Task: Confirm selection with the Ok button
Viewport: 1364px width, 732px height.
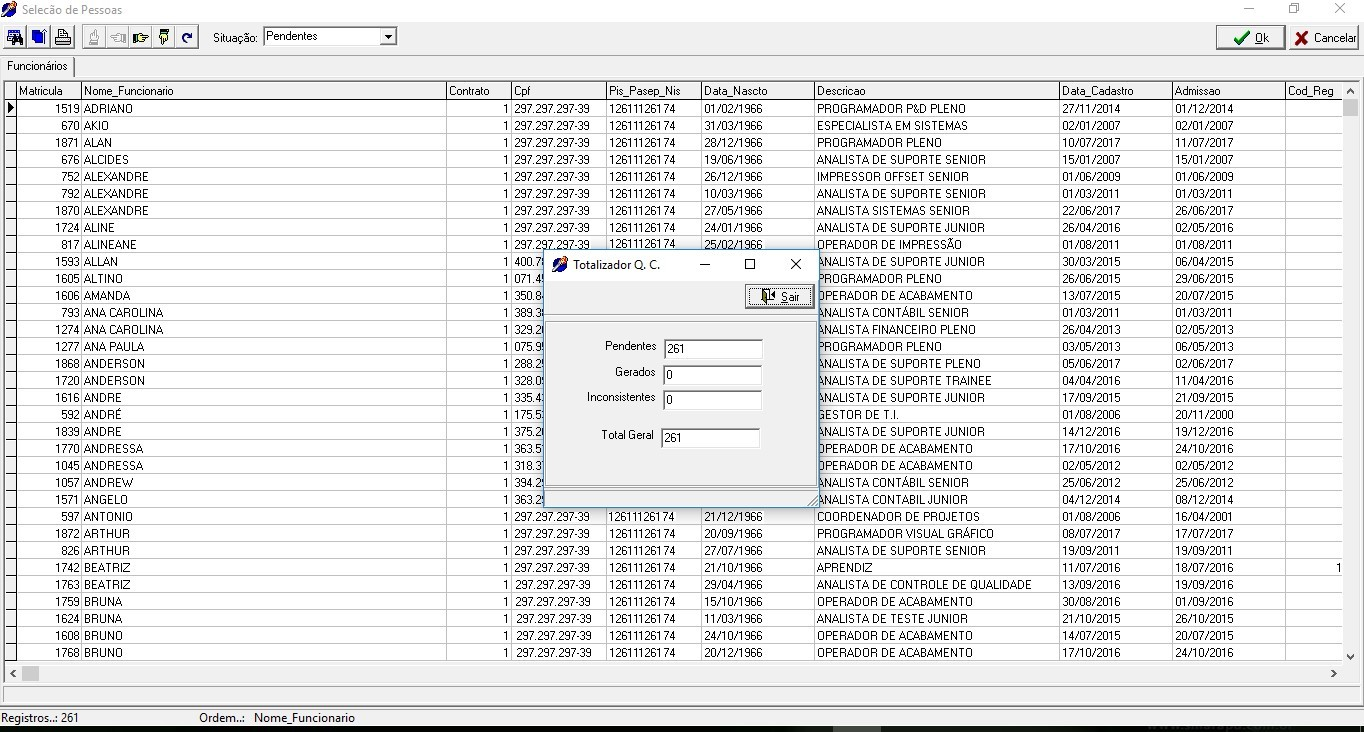Action: click(1249, 36)
